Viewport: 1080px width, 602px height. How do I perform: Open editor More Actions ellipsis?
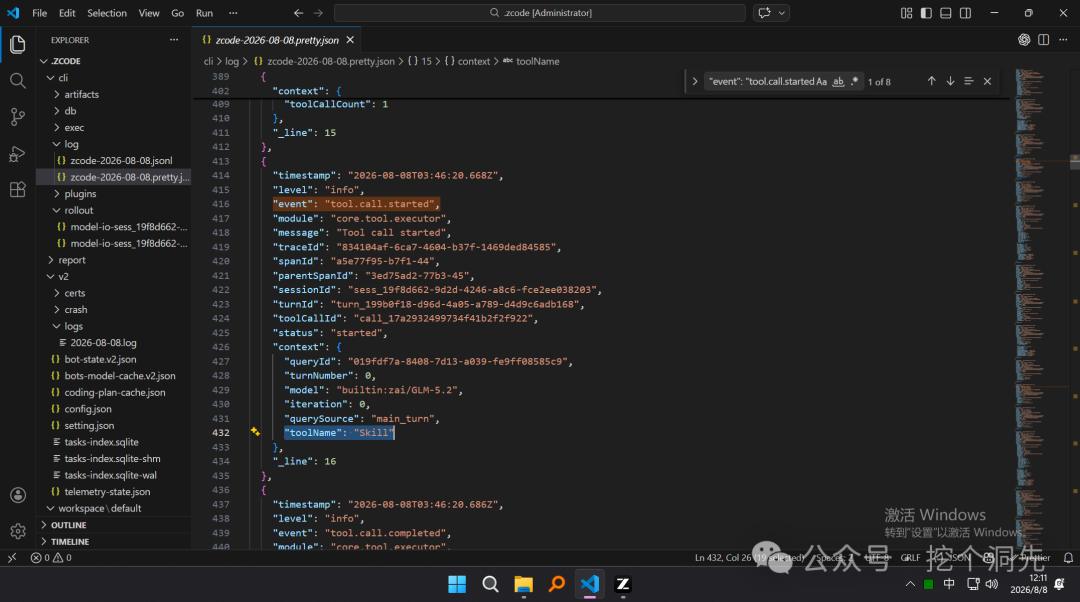click(1063, 40)
